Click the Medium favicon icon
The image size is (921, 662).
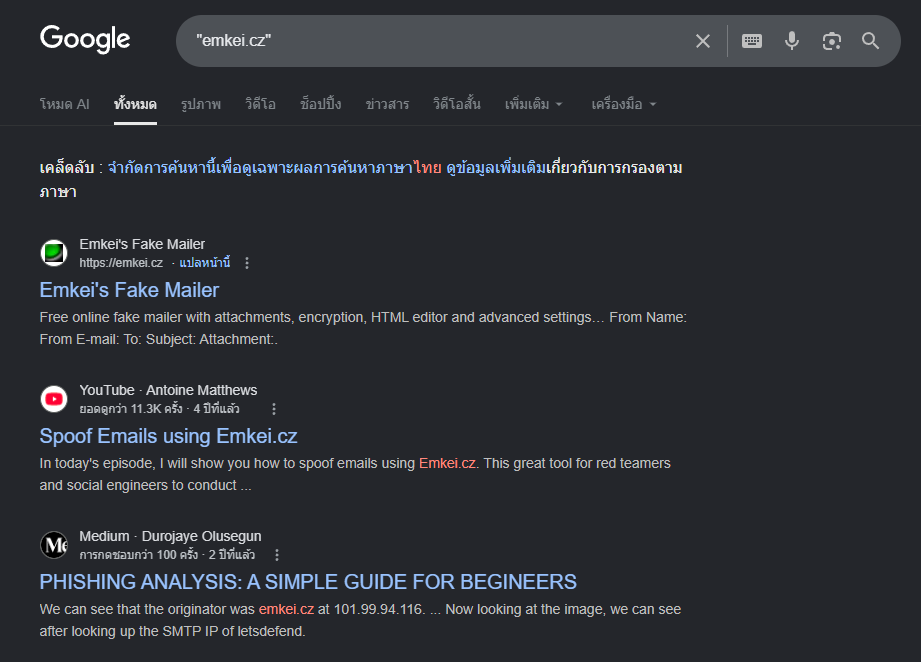[54, 545]
